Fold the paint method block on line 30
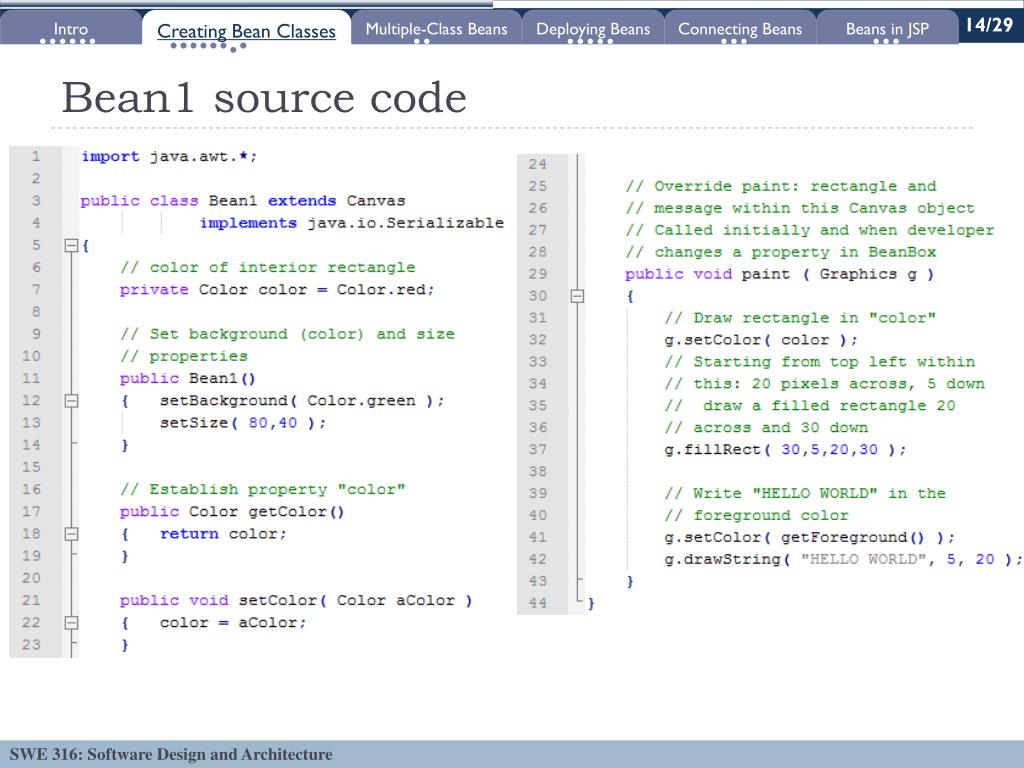 click(576, 296)
